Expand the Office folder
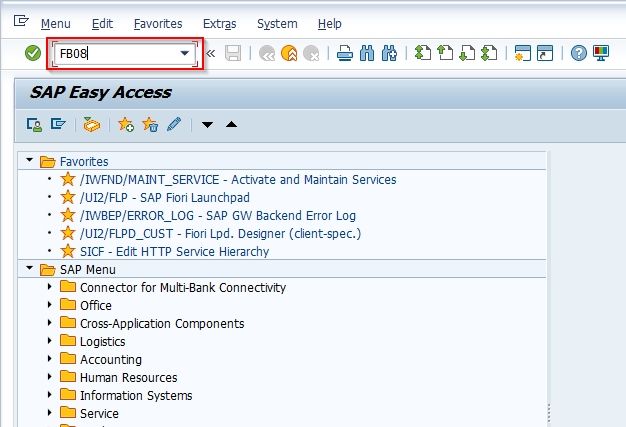Viewport: 626px width, 427px height. 50,304
